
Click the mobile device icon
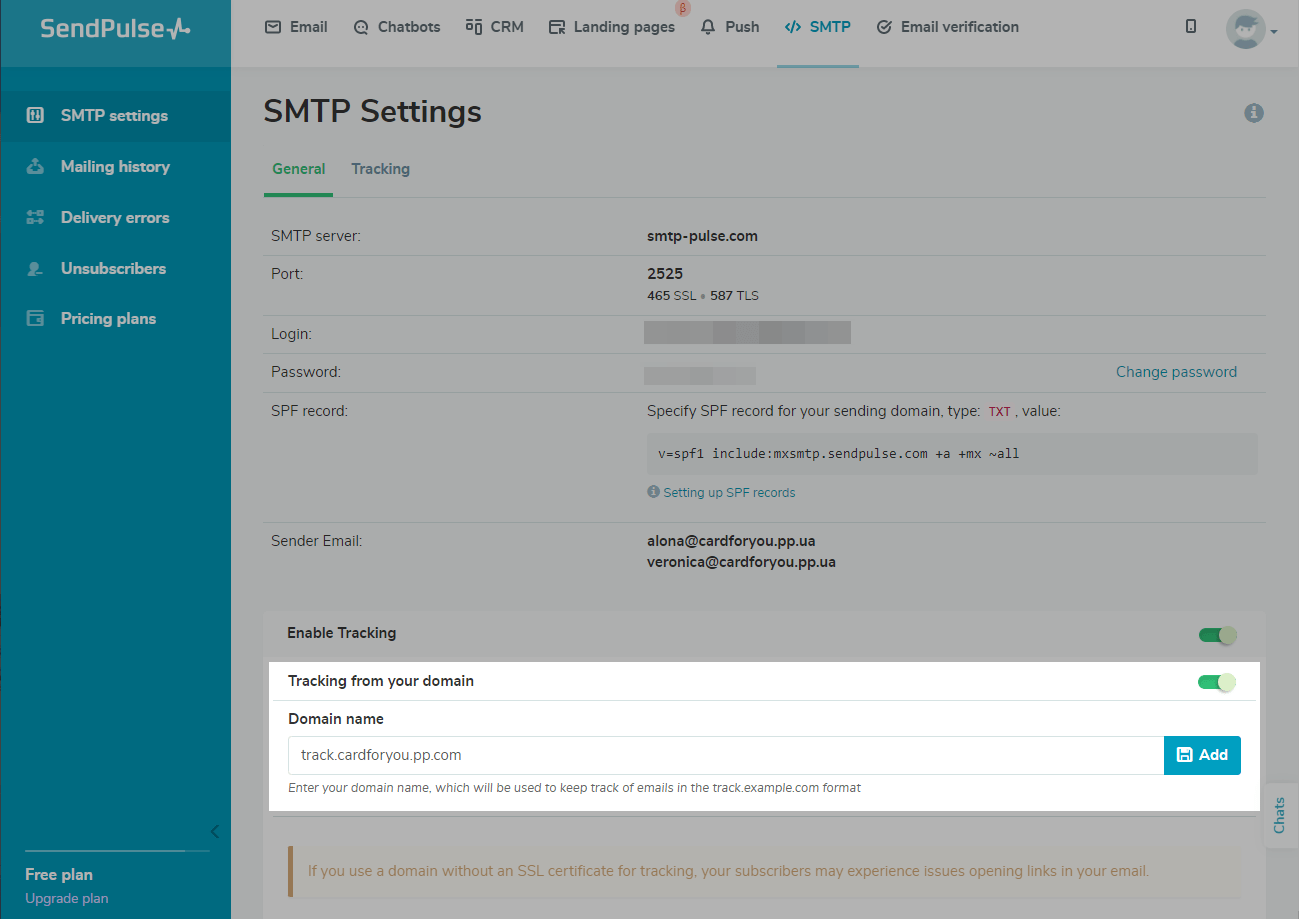(x=1191, y=27)
